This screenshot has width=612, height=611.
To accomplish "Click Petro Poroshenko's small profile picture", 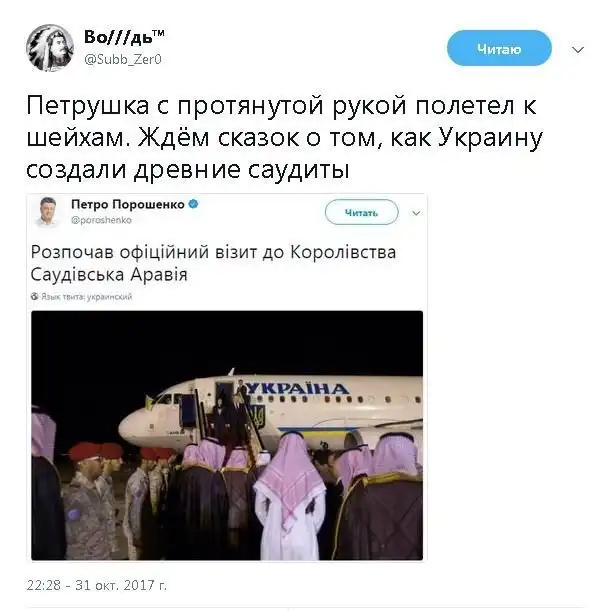I will pos(48,212).
